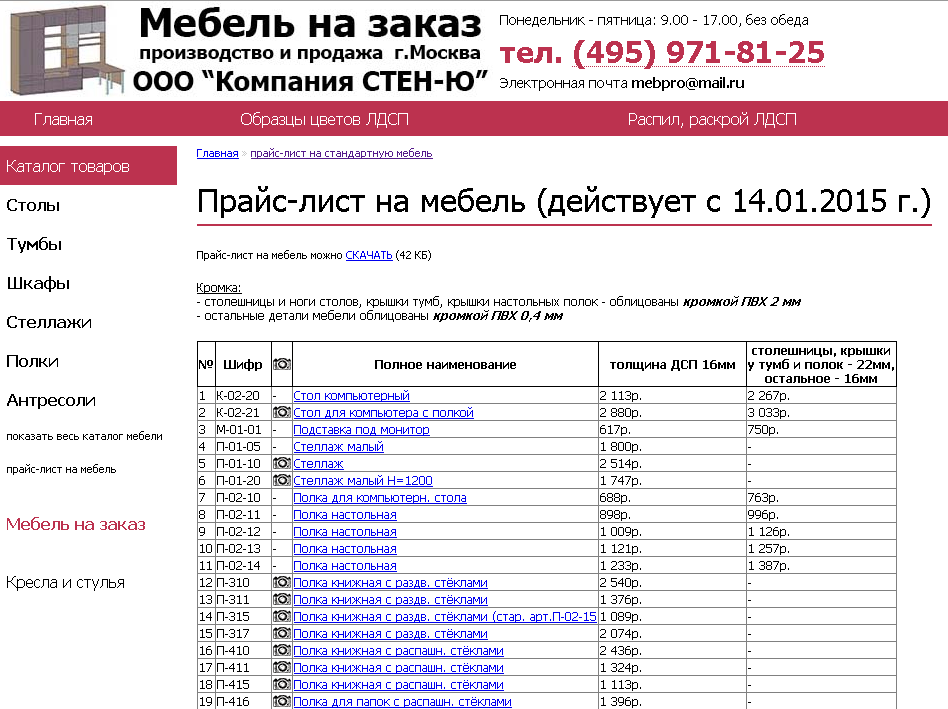Click Полка для папок с распашн. стёклами
948x709 pixels.
(402, 701)
